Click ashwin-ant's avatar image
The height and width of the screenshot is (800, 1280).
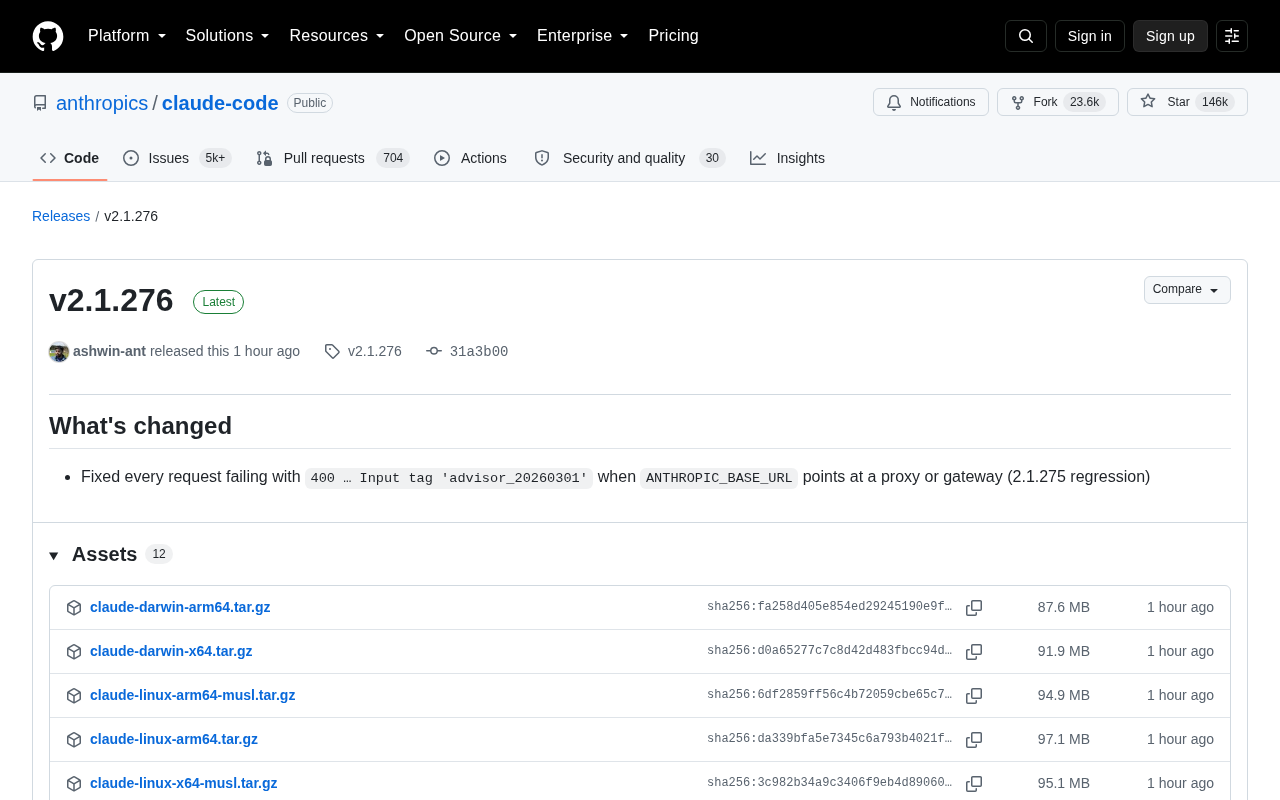click(x=59, y=352)
